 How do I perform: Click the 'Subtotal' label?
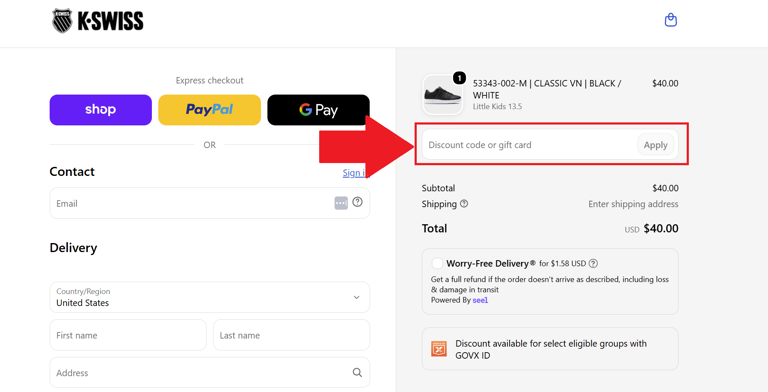pos(438,188)
